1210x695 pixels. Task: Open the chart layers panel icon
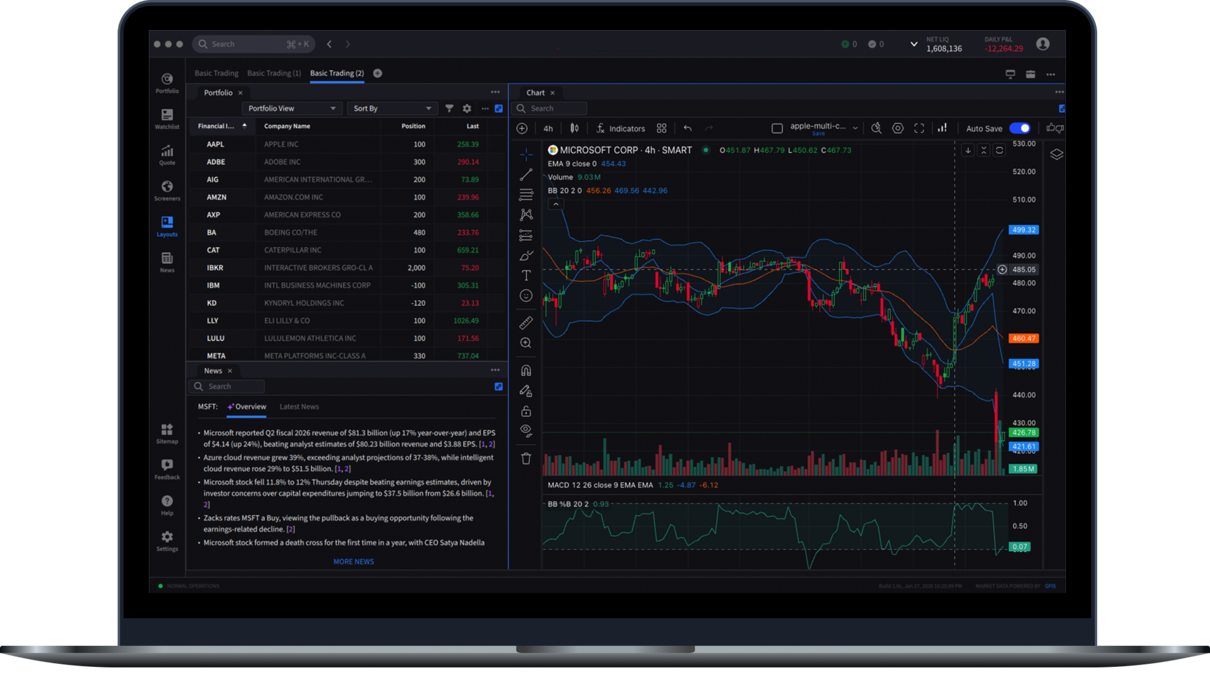pyautogui.click(x=1056, y=154)
